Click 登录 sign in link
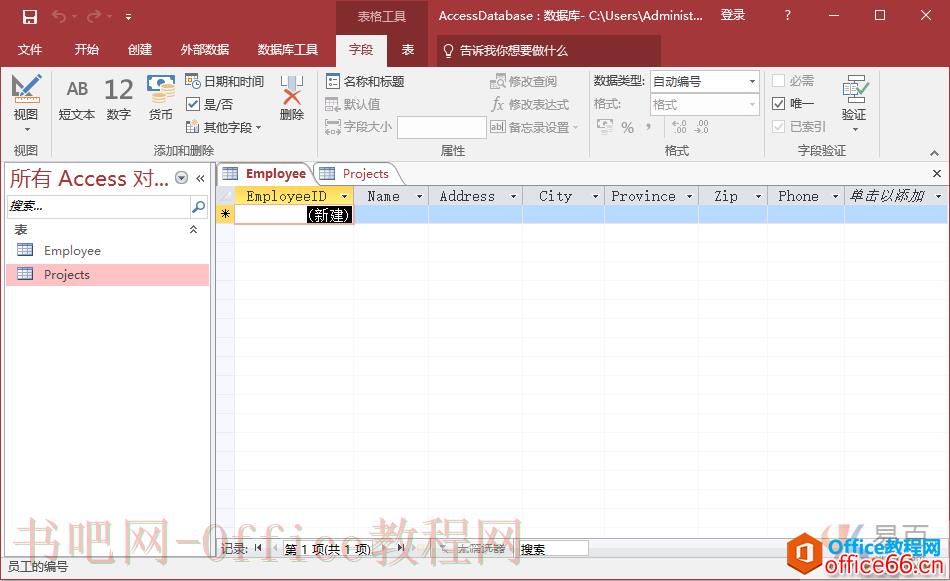 (732, 15)
